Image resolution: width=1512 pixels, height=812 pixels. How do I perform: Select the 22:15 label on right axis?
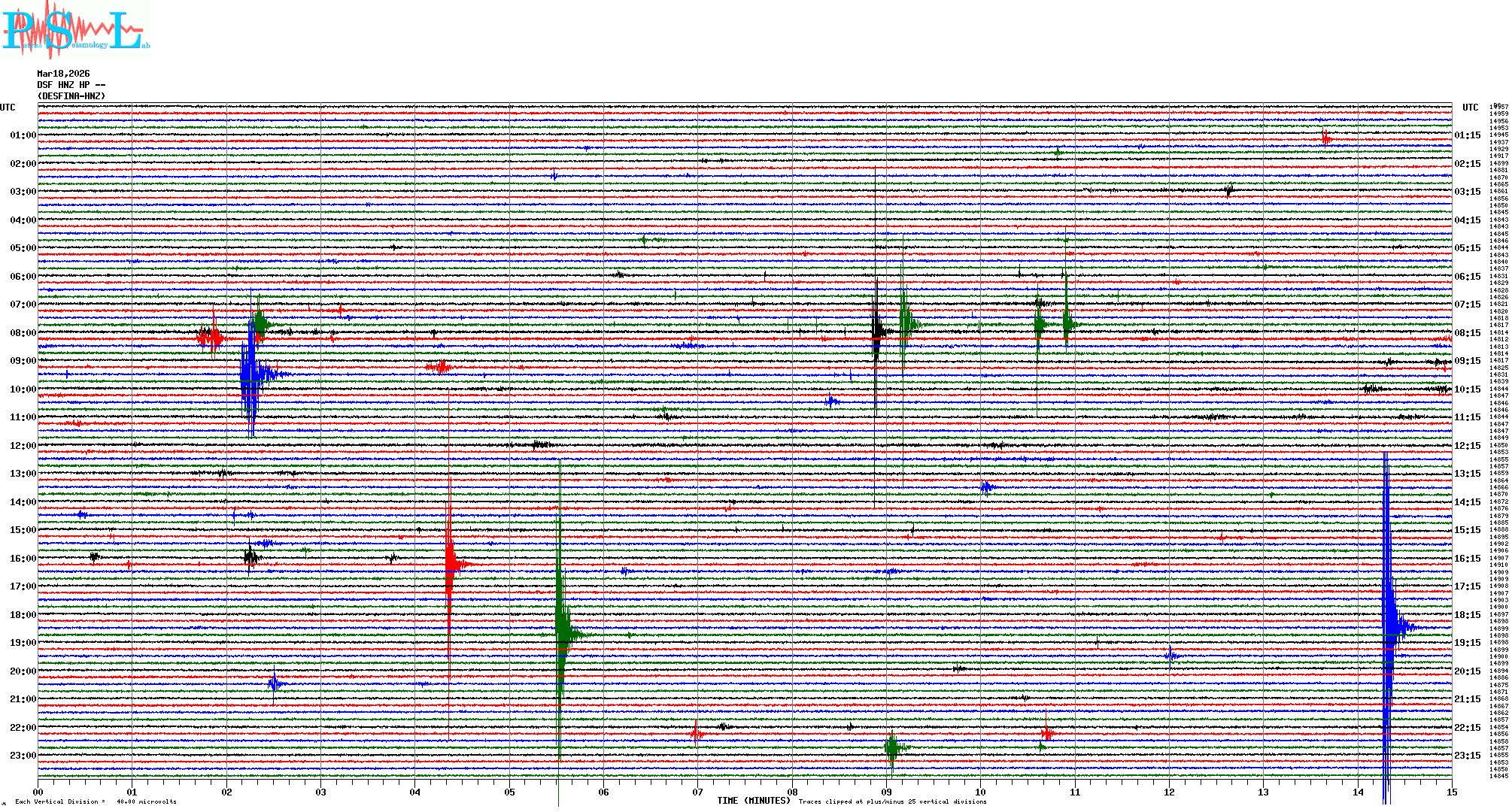(1467, 728)
